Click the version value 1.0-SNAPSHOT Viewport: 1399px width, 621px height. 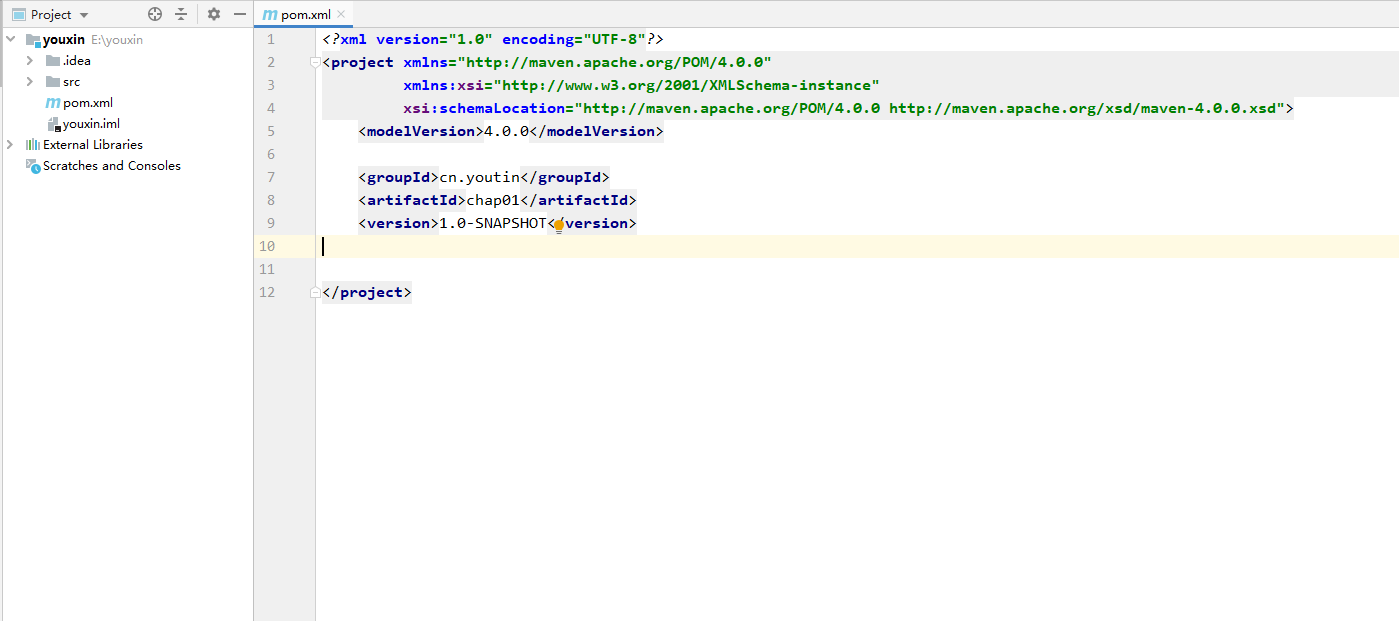pyautogui.click(x=493, y=223)
